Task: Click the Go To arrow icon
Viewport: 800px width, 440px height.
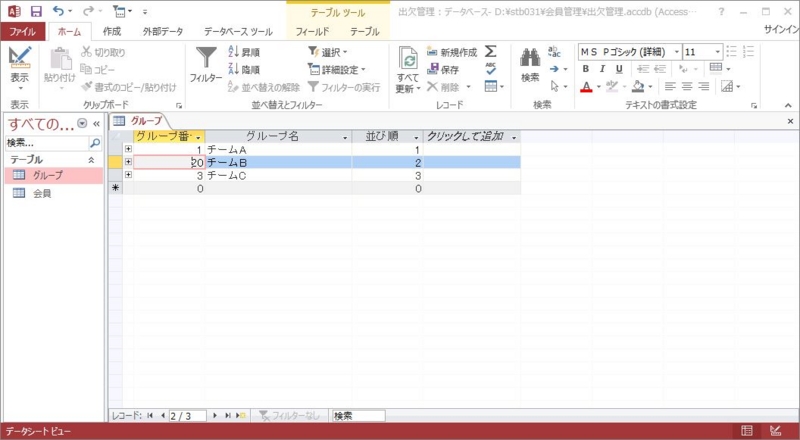Action: (x=555, y=69)
